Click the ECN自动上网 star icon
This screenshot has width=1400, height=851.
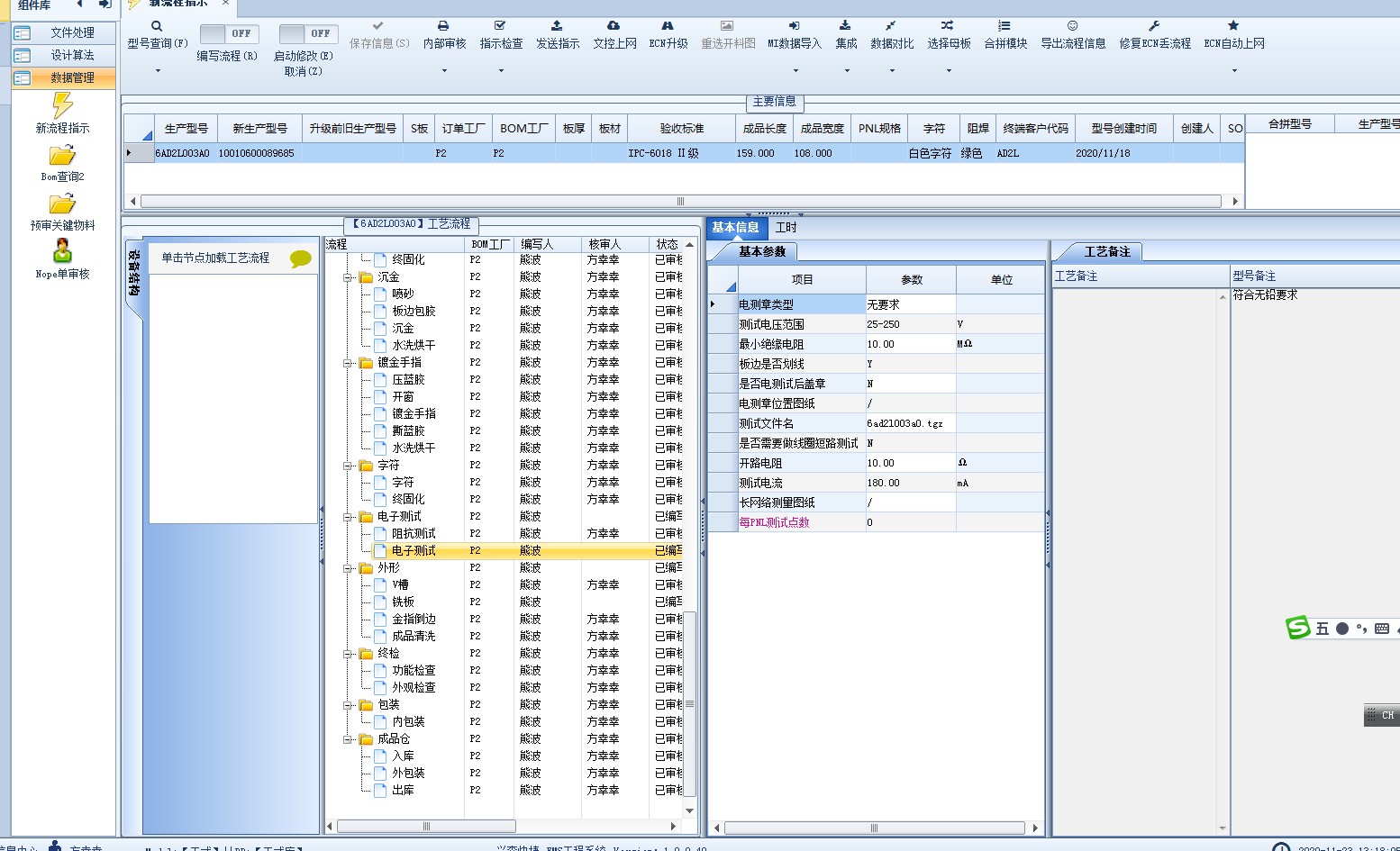pyautogui.click(x=1233, y=26)
